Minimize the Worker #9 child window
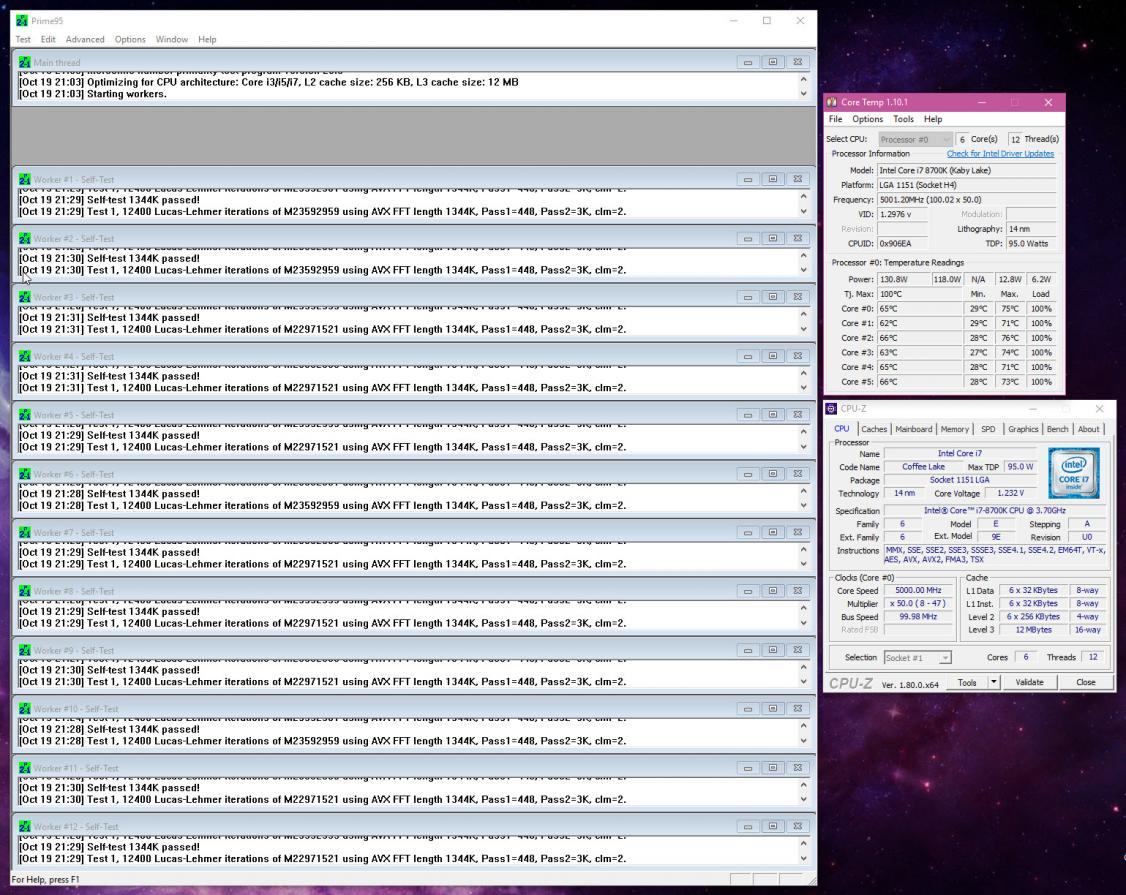 click(x=748, y=650)
